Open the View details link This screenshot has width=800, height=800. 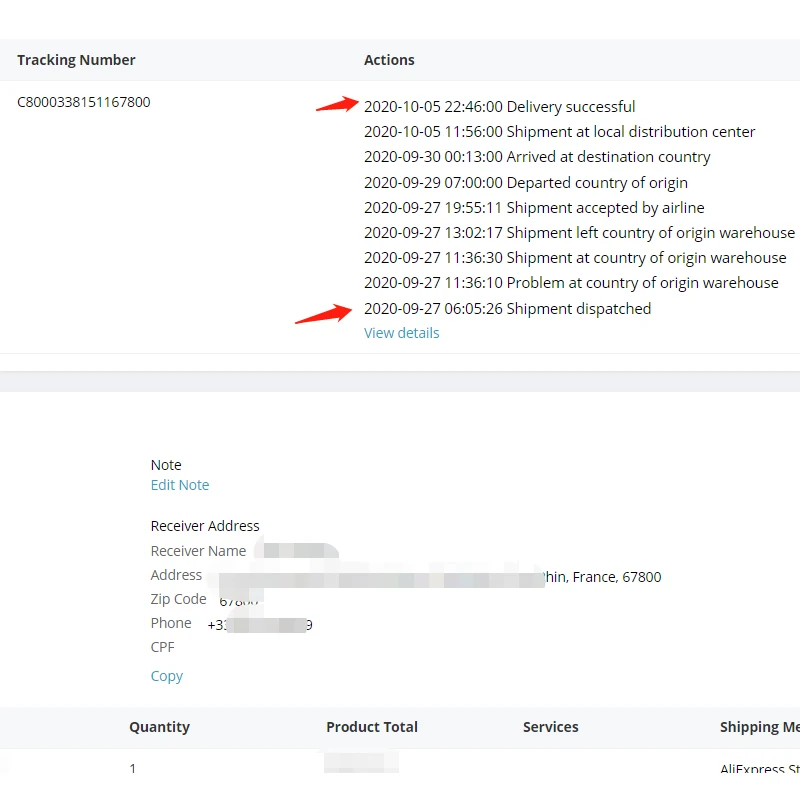(401, 333)
